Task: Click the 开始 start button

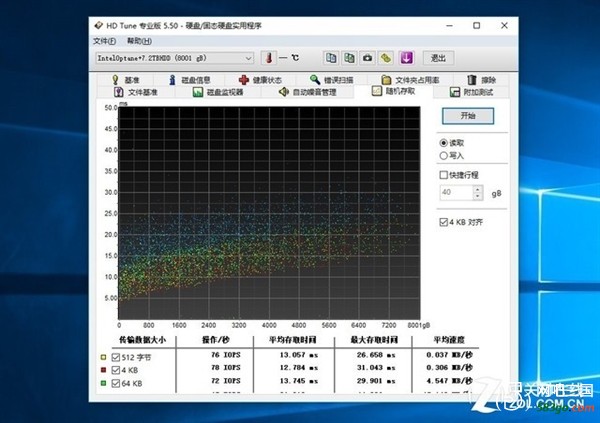Action: pyautogui.click(x=468, y=116)
